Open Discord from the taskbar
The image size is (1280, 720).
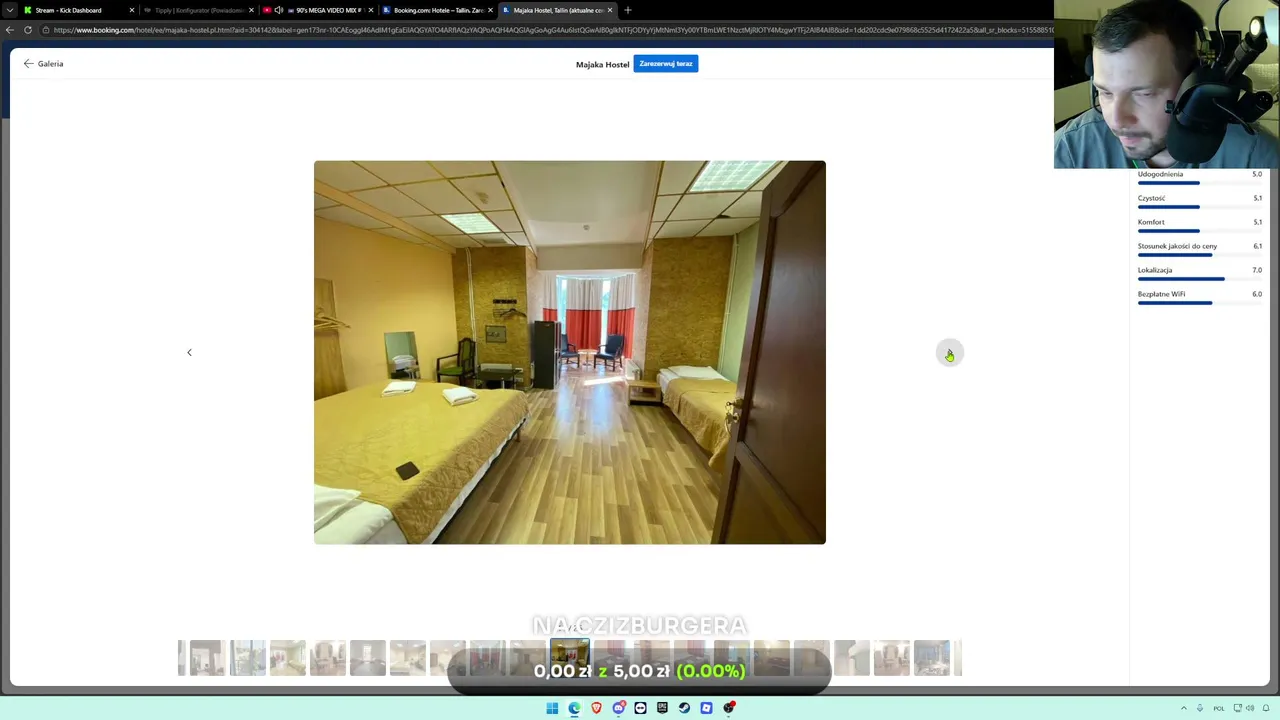coord(618,708)
